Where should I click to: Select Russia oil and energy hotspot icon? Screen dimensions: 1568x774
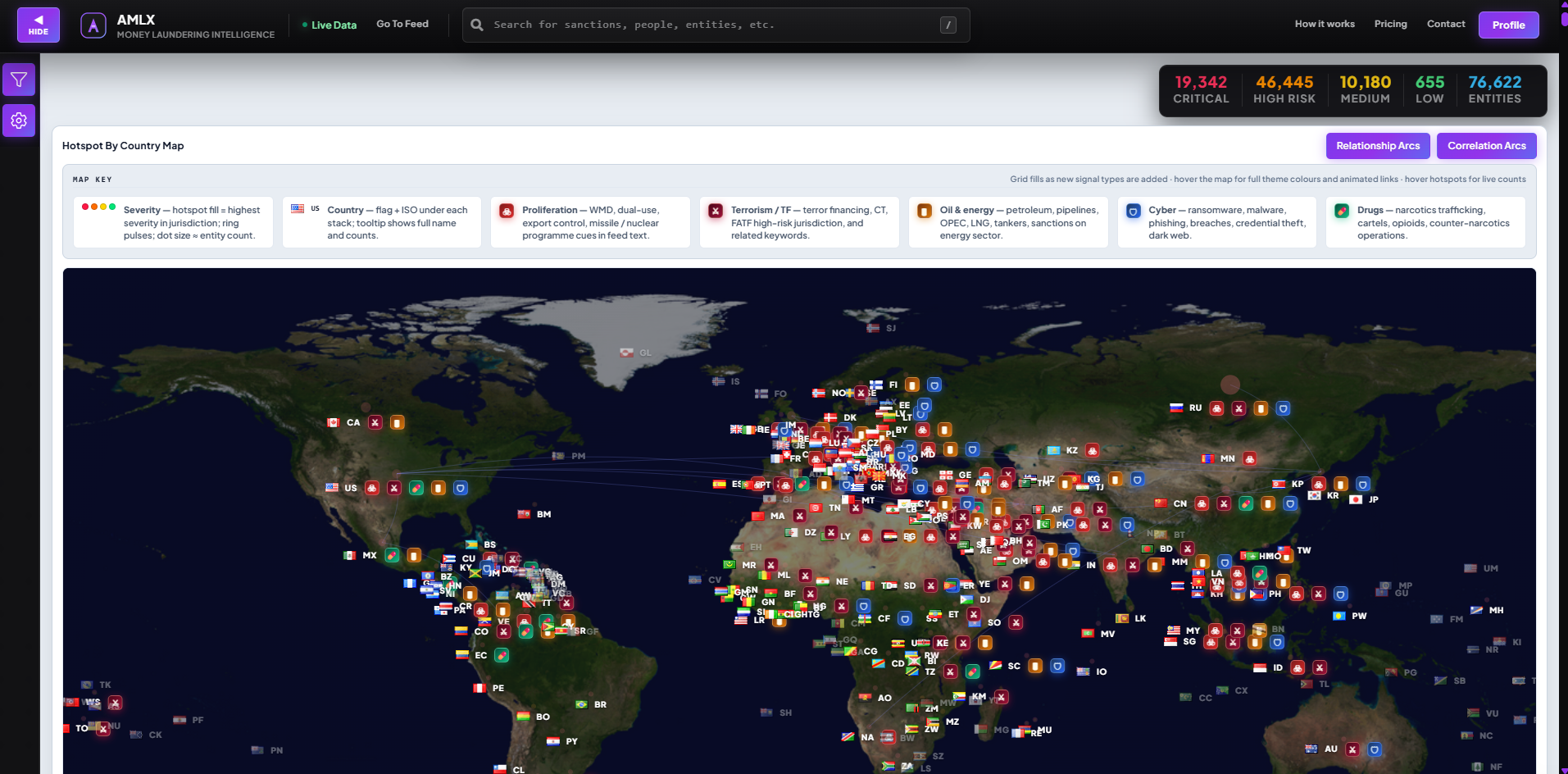click(1261, 407)
